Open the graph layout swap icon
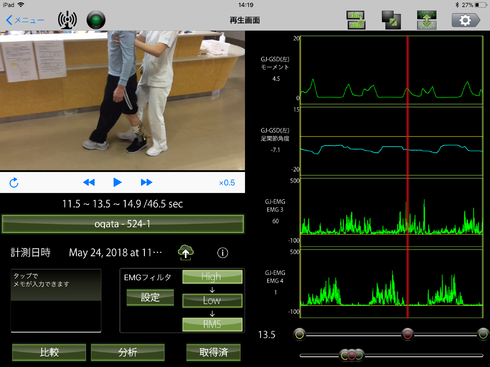The image size is (490, 367). [356, 20]
